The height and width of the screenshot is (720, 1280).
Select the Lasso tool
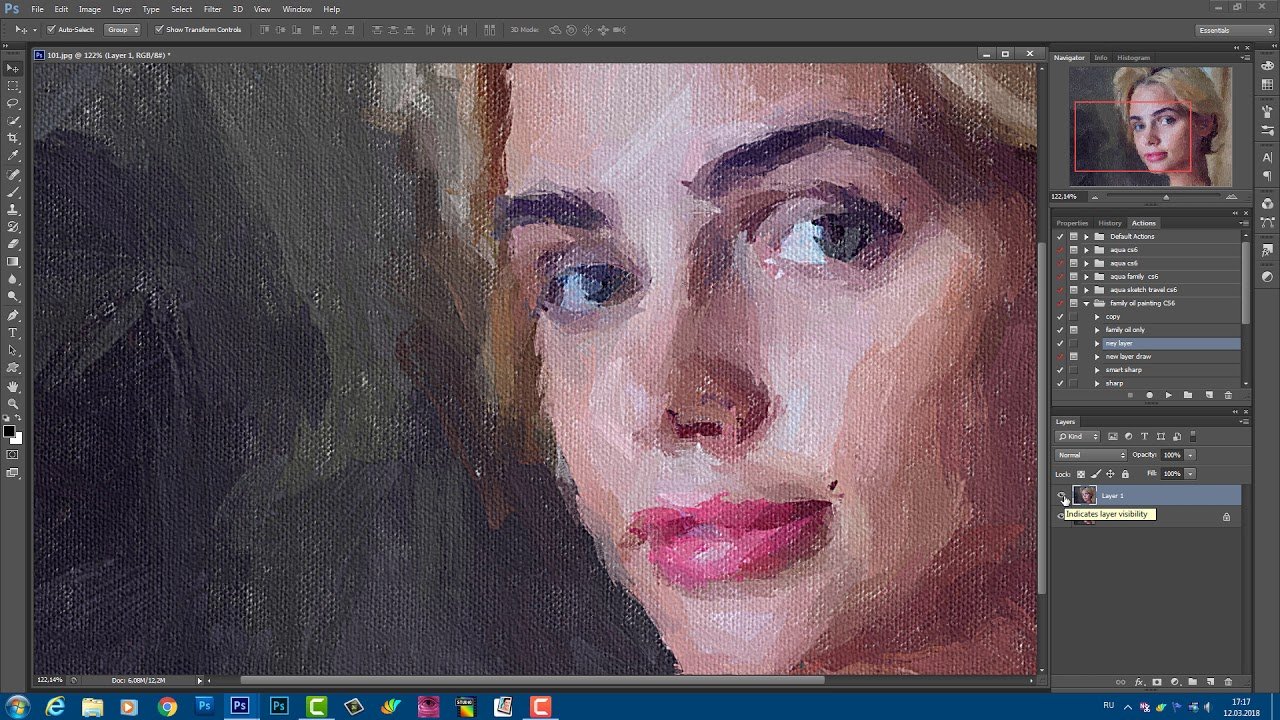[x=13, y=103]
